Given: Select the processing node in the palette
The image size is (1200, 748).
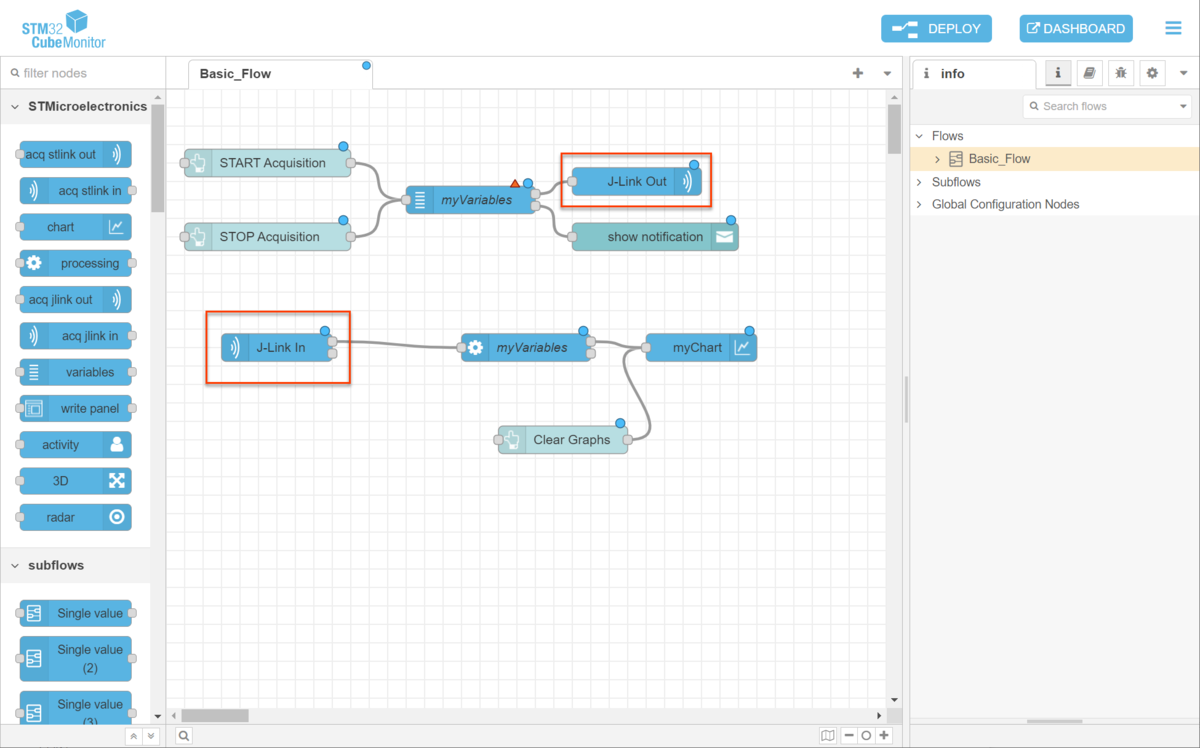Looking at the screenshot, I should tap(74, 263).
